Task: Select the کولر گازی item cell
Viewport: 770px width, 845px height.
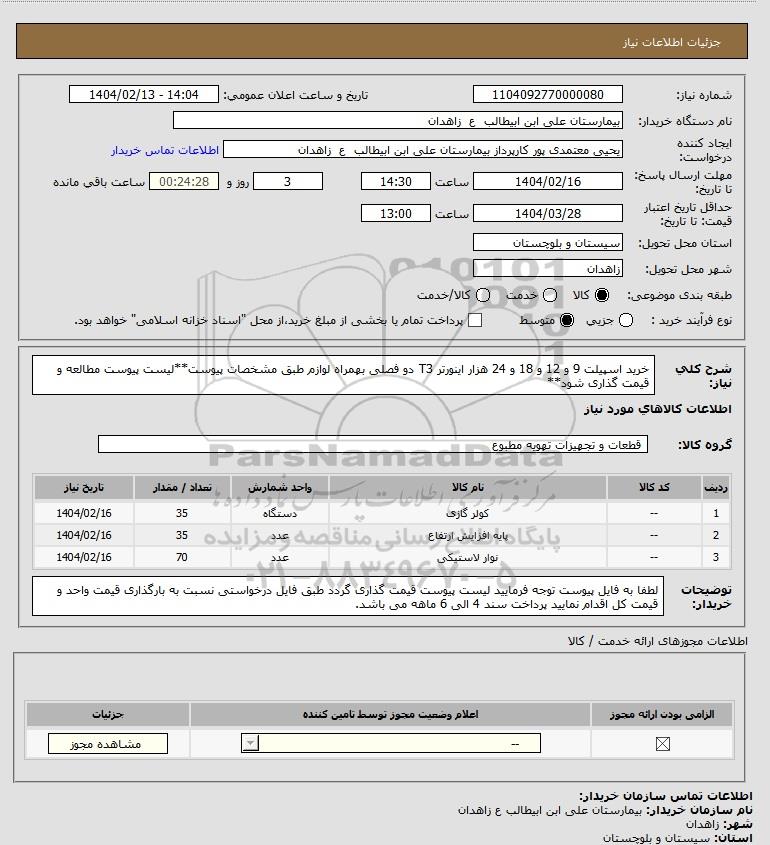Action: [x=468, y=514]
